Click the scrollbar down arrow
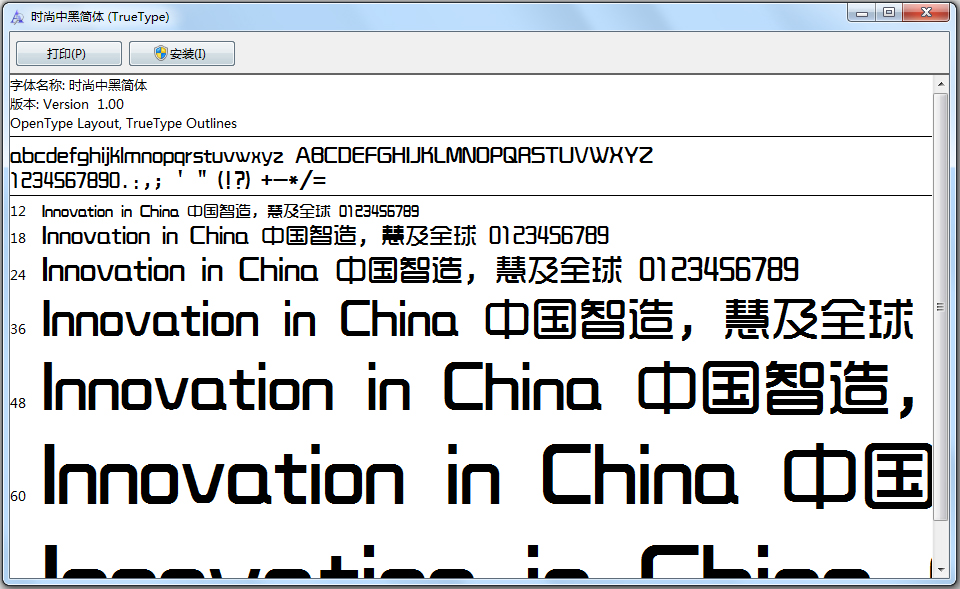This screenshot has width=960, height=589. 941,570
